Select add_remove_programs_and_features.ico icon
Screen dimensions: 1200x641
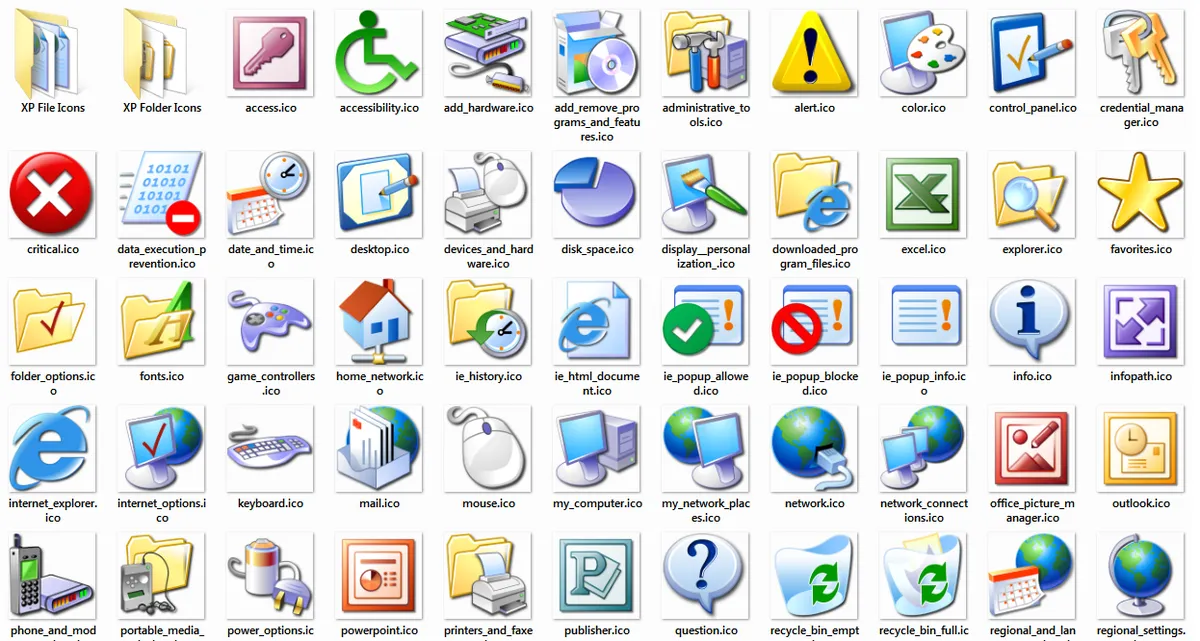pos(597,53)
